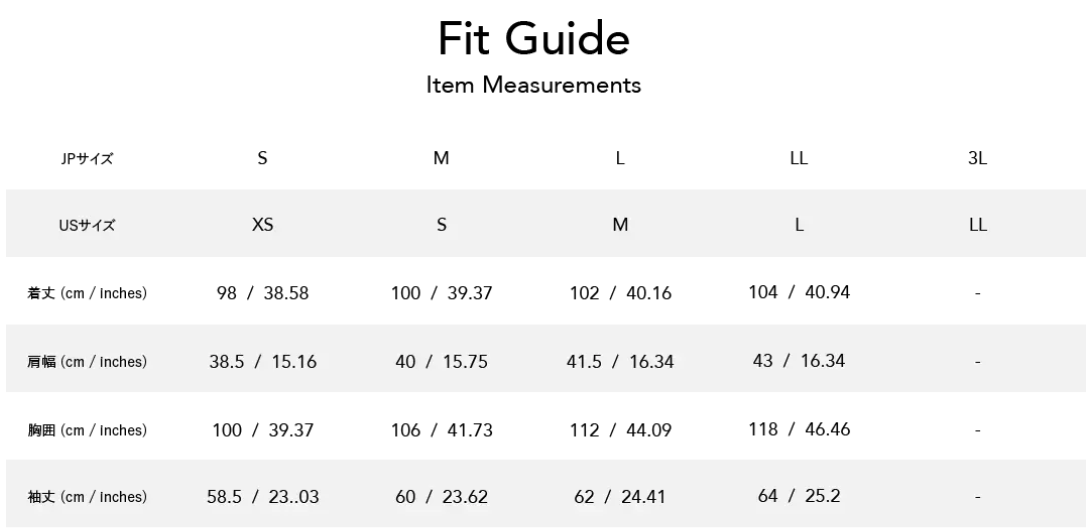Select the 58.5 / 23..03 sleeve length value
Screen dimensions: 1092x532
pyautogui.click(x=262, y=497)
